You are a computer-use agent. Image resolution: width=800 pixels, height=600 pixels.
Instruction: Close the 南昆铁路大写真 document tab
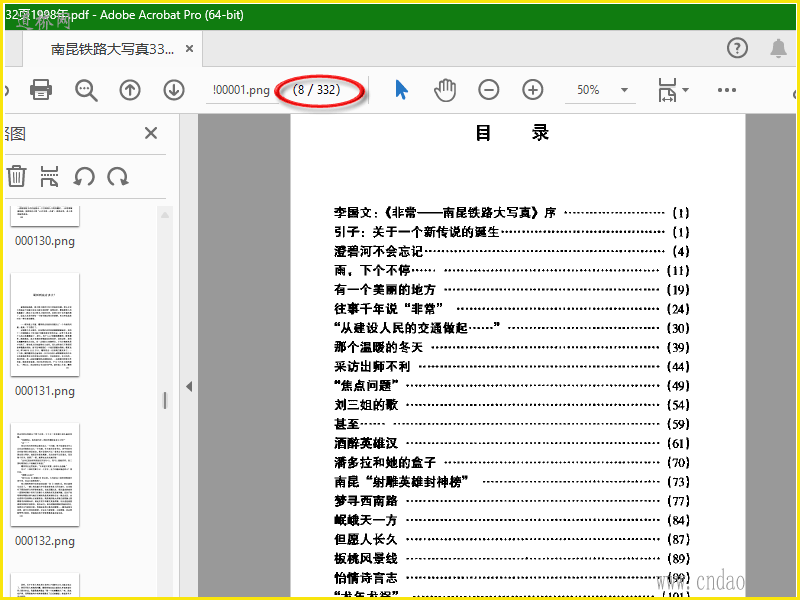(189, 48)
